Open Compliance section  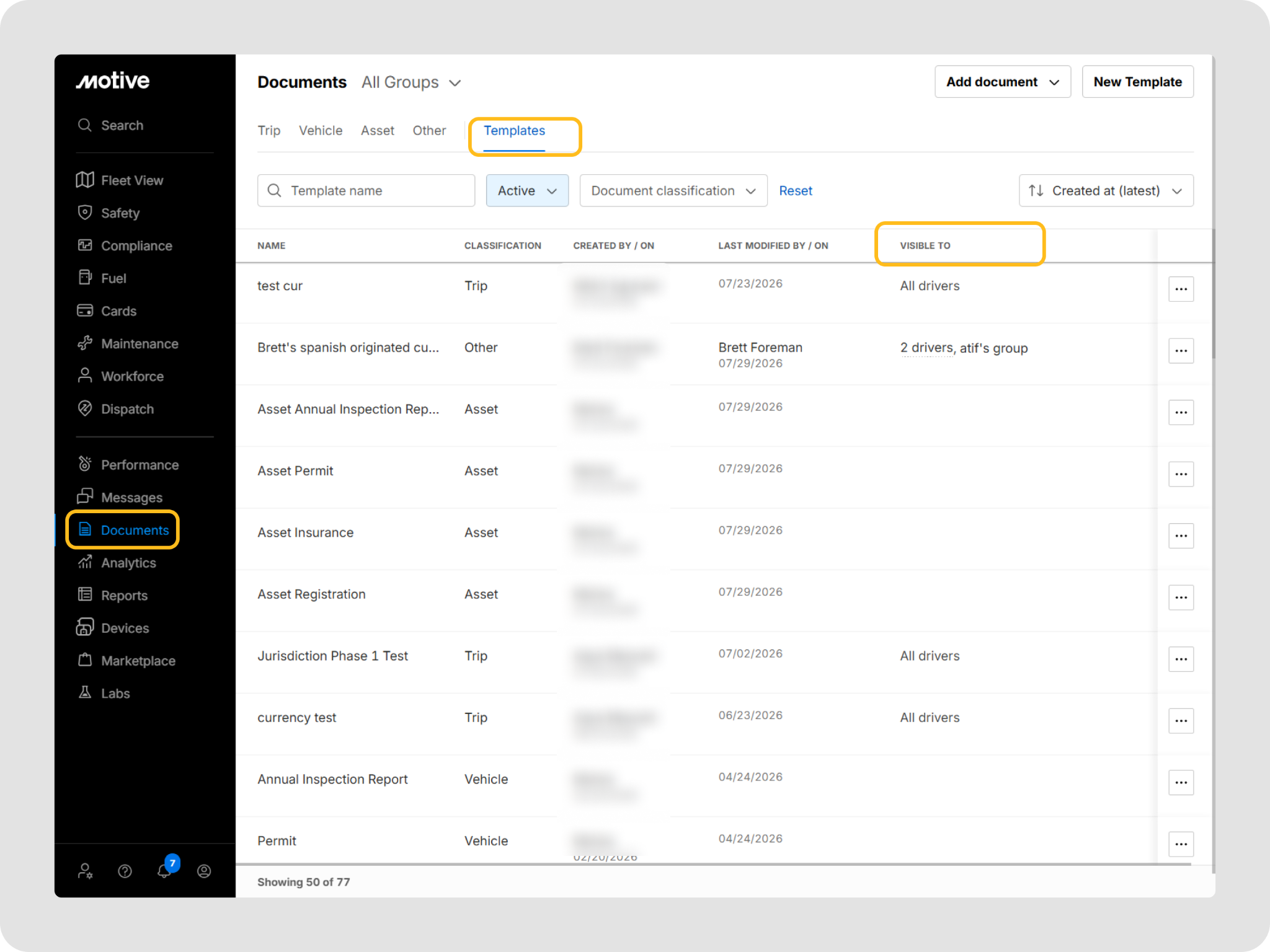[x=125, y=246]
